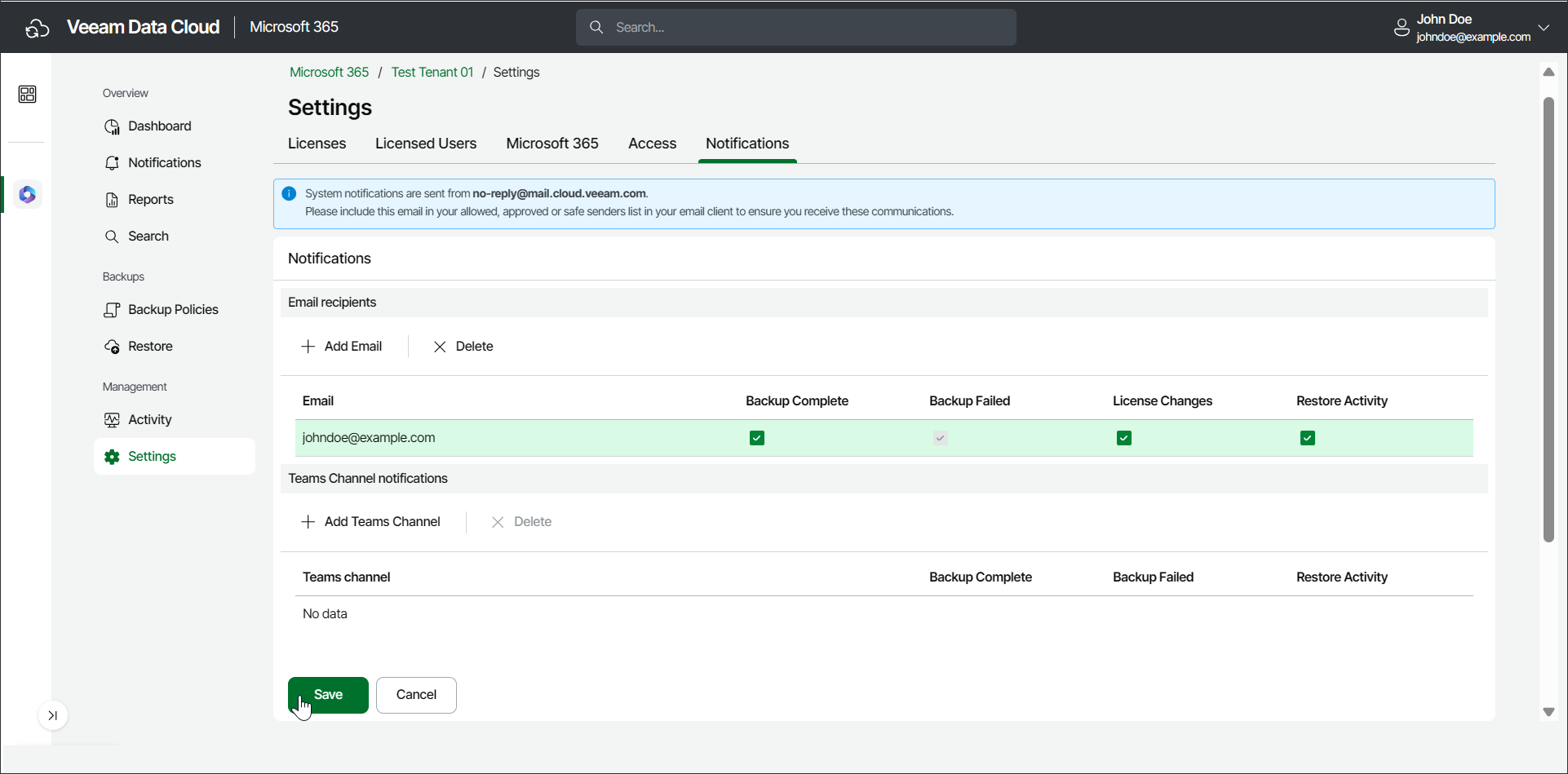Click the magnifier icon in top search bar

(596, 28)
